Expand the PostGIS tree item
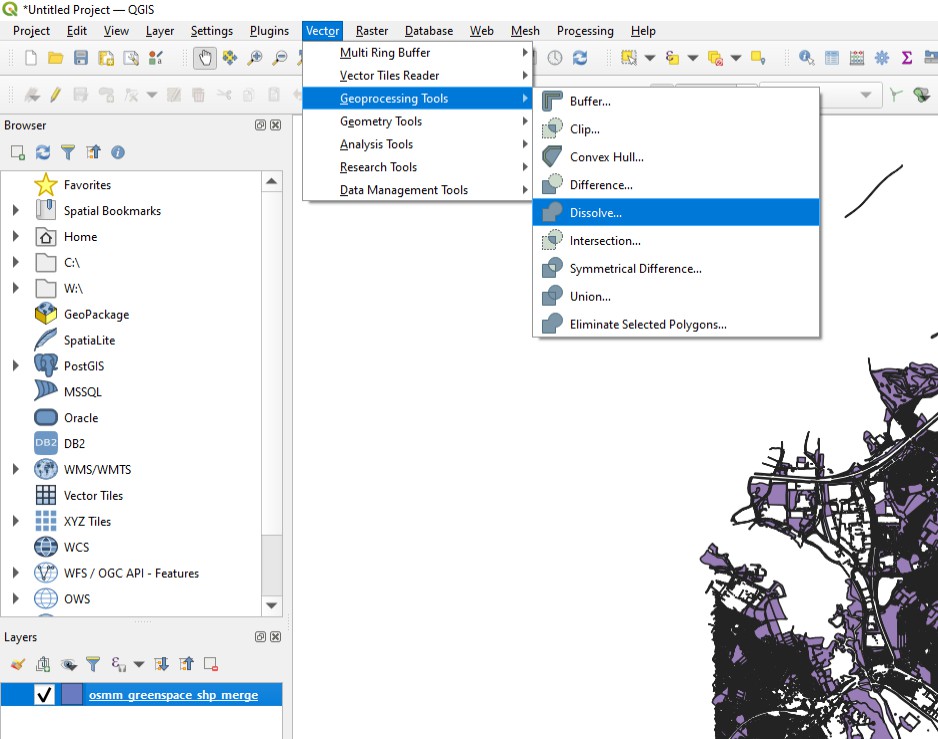 [x=17, y=365]
